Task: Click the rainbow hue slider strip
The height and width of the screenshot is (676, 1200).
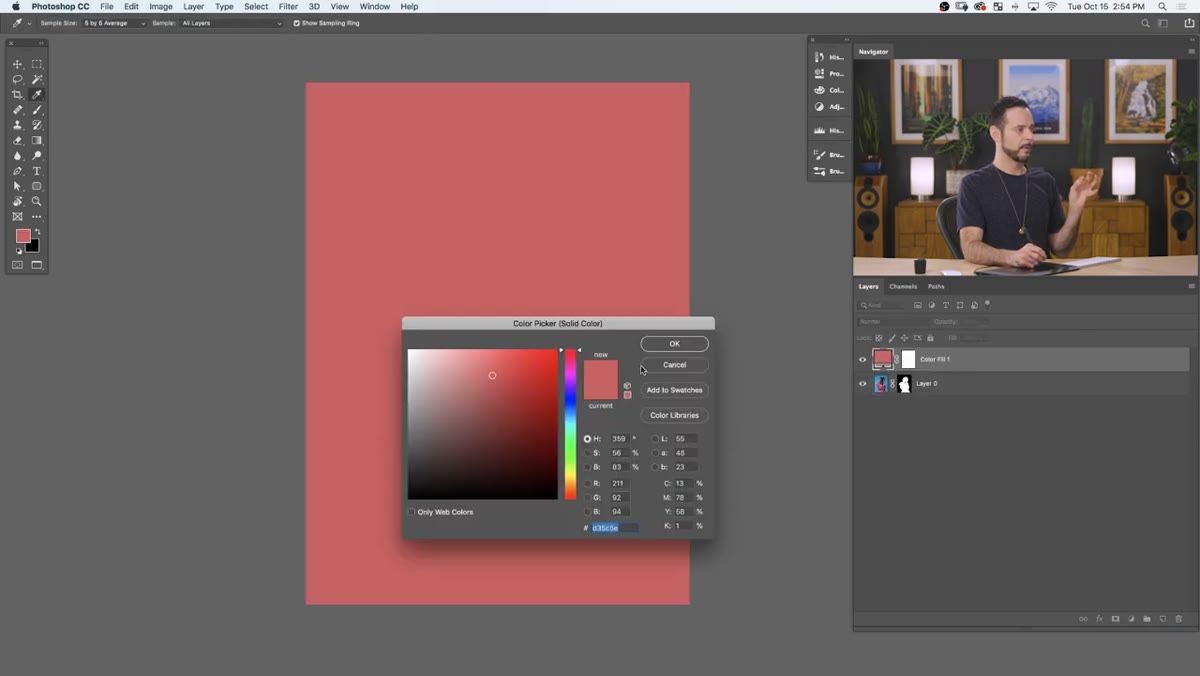Action: tap(570, 424)
